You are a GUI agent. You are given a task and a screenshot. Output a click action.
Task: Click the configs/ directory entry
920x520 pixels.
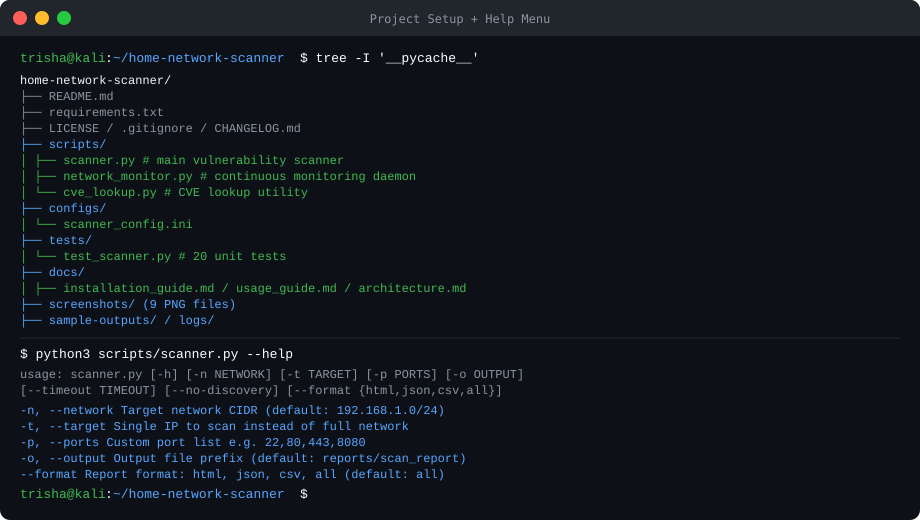pyautogui.click(x=77, y=208)
